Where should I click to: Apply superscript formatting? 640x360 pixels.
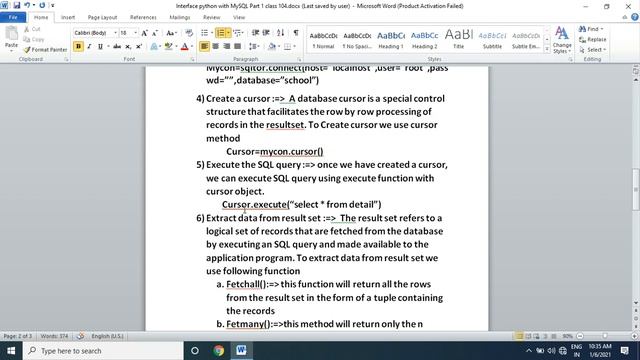point(139,46)
